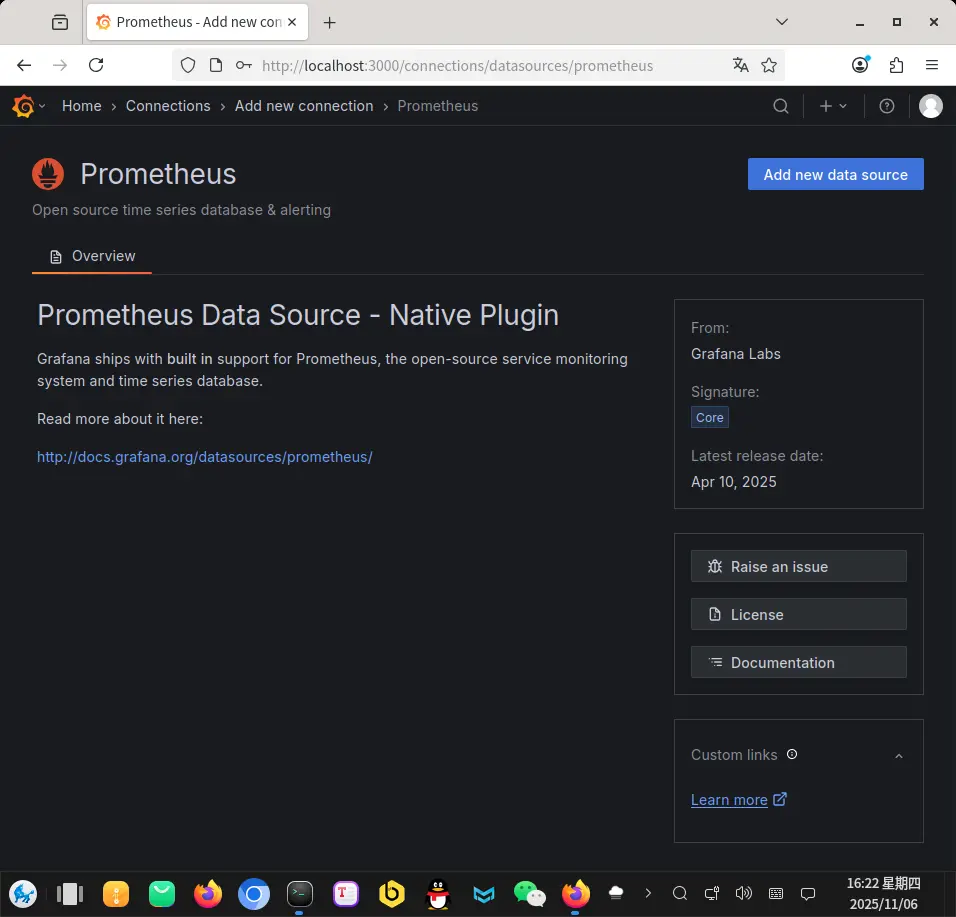Open the docs.grafana.org prometheus link

204,457
